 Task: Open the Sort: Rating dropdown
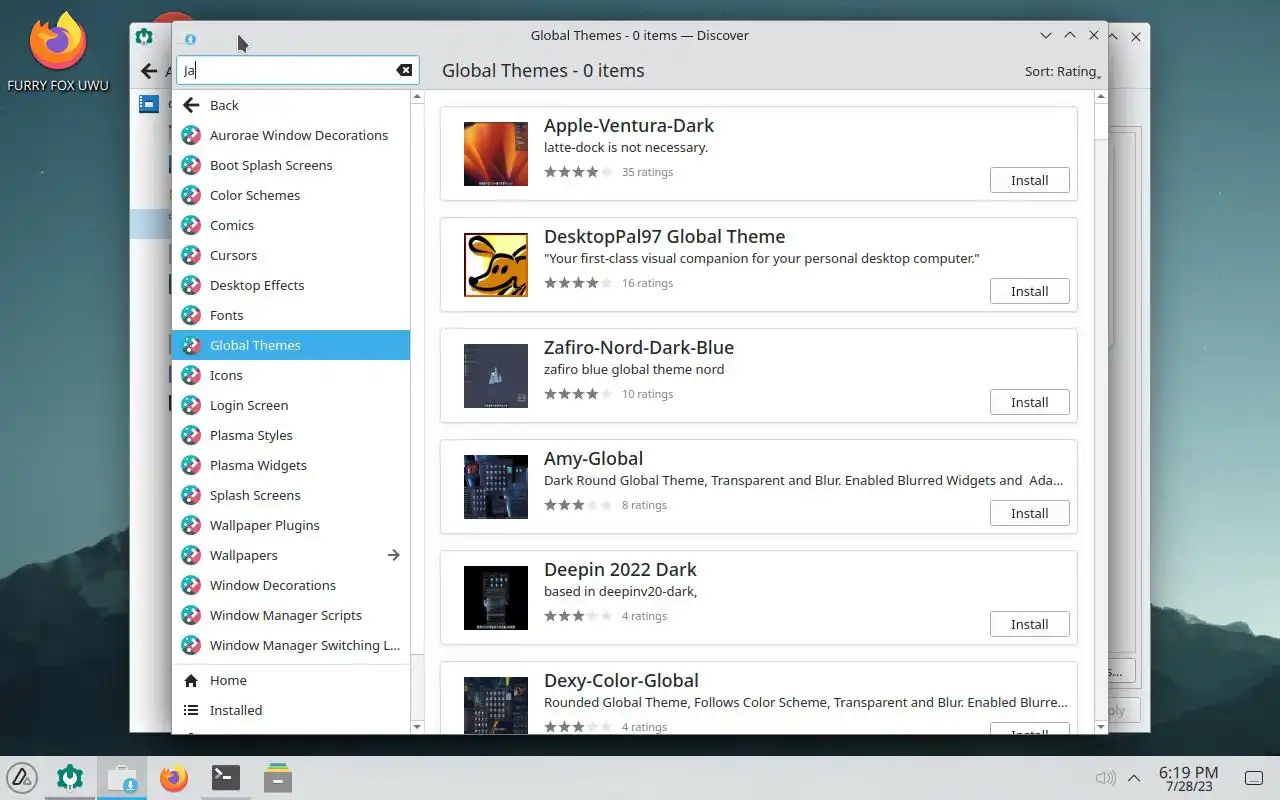[1063, 71]
